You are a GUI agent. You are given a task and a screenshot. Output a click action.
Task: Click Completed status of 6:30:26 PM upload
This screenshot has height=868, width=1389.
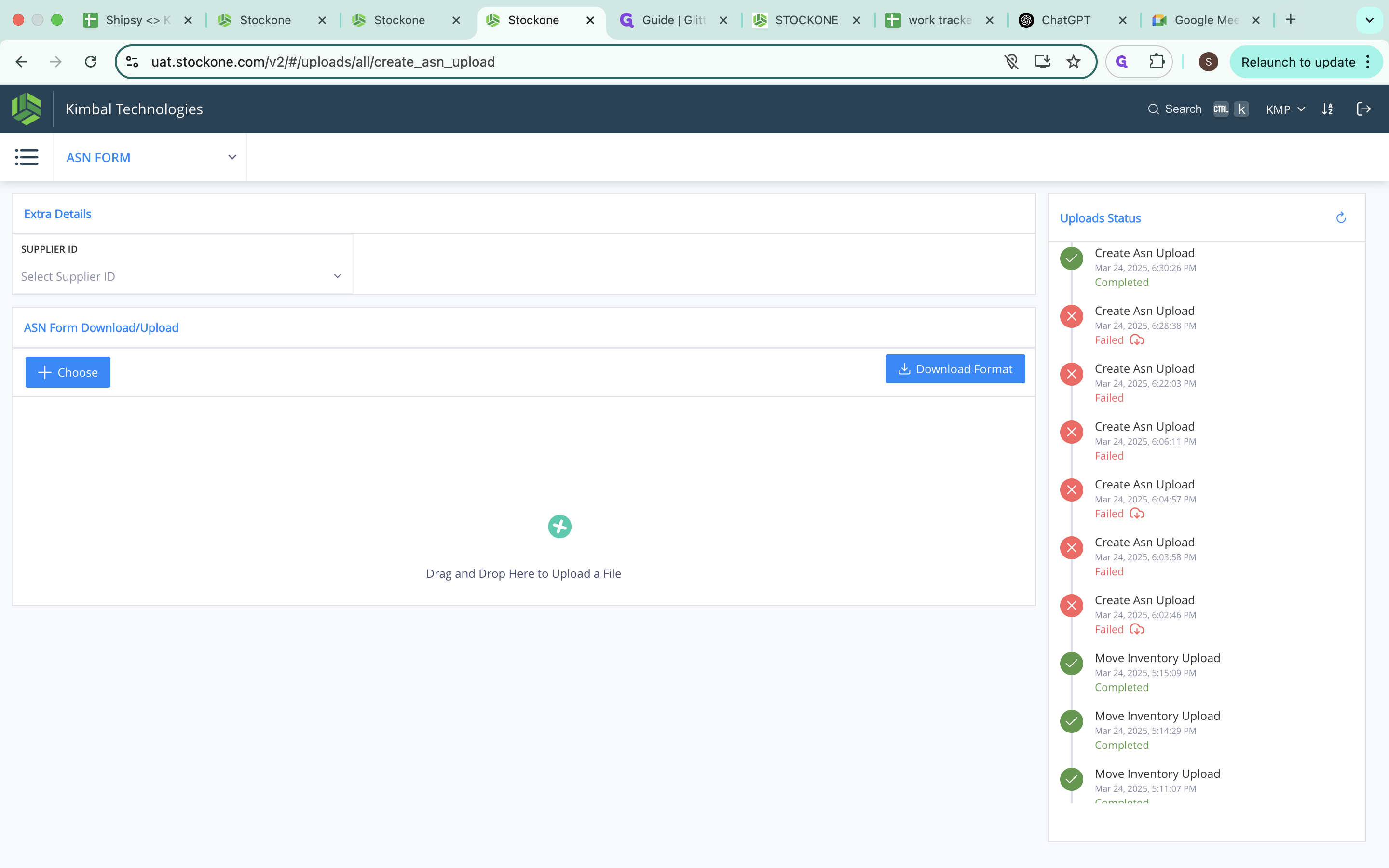pyautogui.click(x=1121, y=282)
